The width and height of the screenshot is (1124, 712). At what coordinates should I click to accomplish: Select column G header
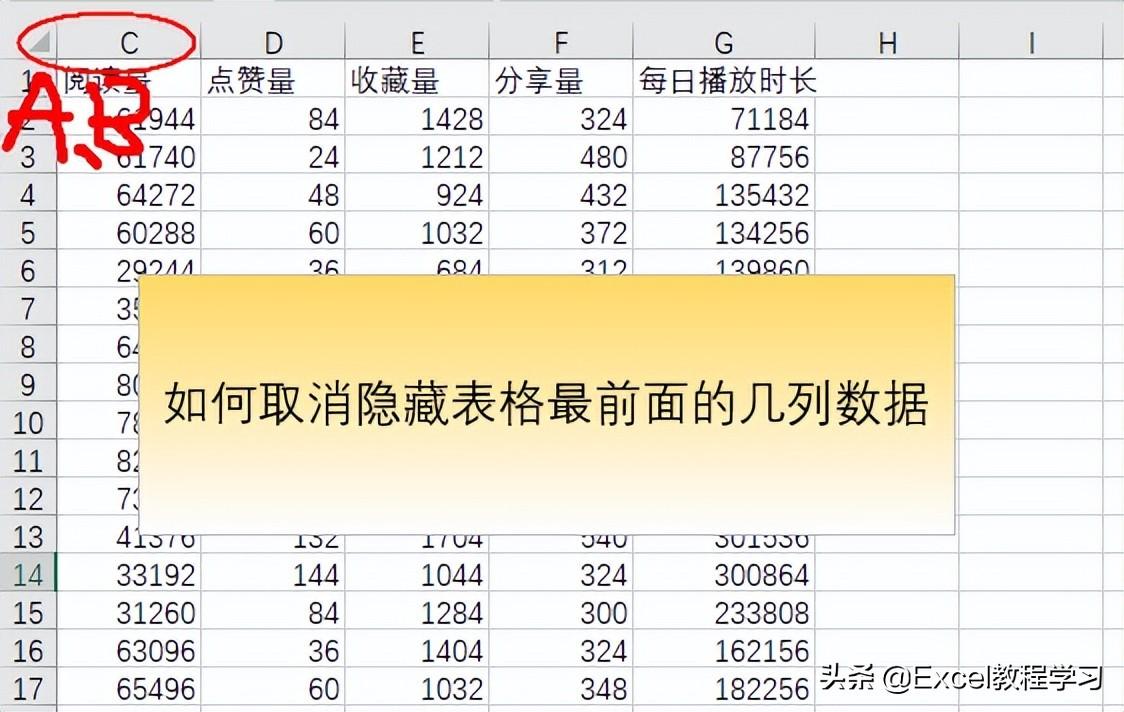pos(724,42)
